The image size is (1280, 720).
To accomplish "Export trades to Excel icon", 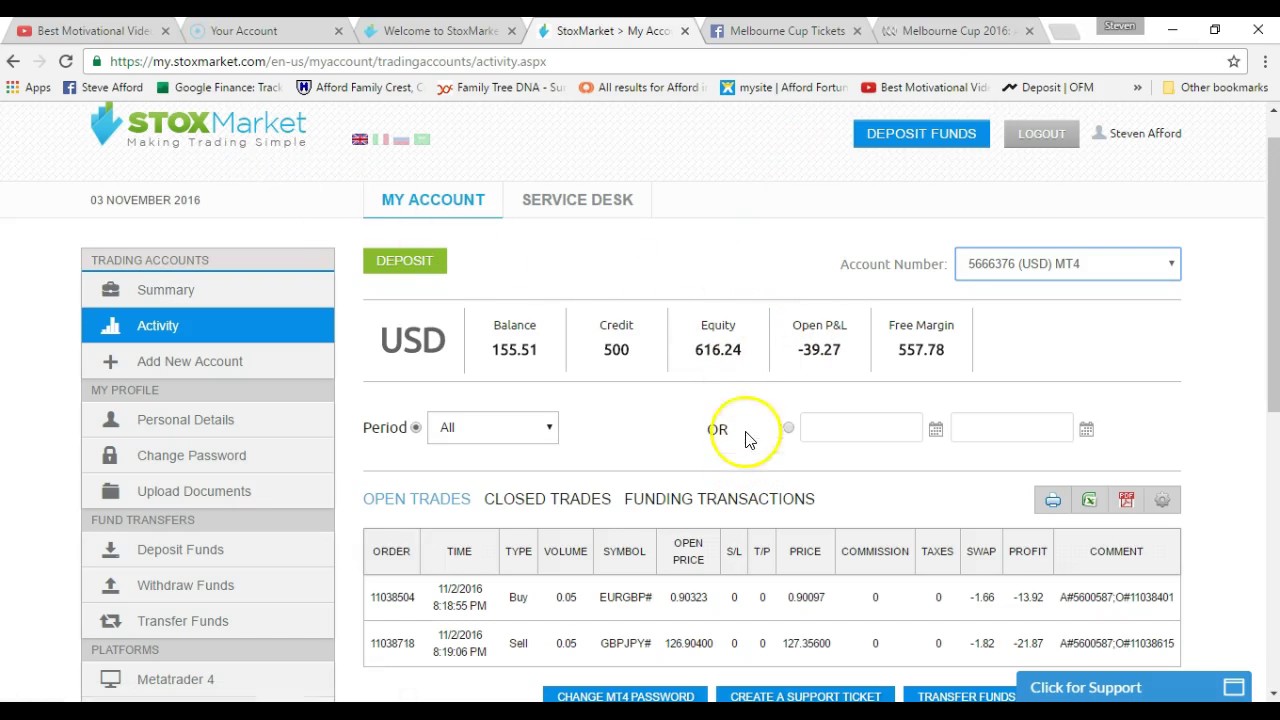I will 1089,500.
